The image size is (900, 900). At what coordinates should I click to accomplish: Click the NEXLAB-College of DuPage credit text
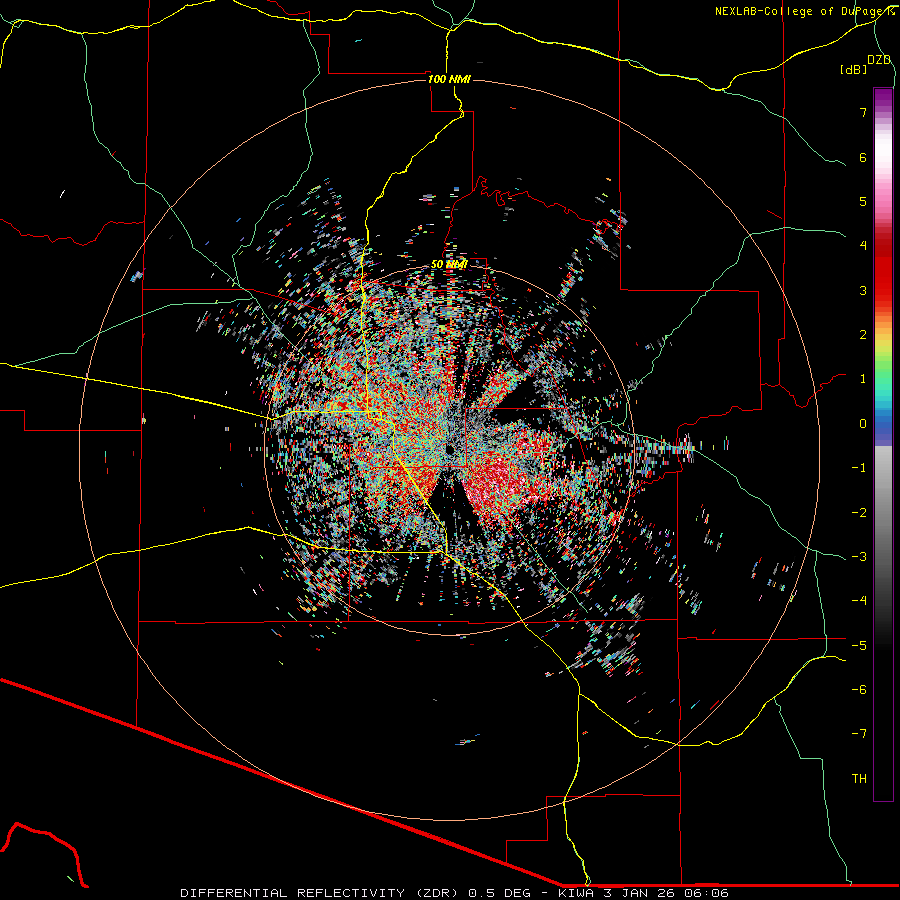tap(805, 11)
